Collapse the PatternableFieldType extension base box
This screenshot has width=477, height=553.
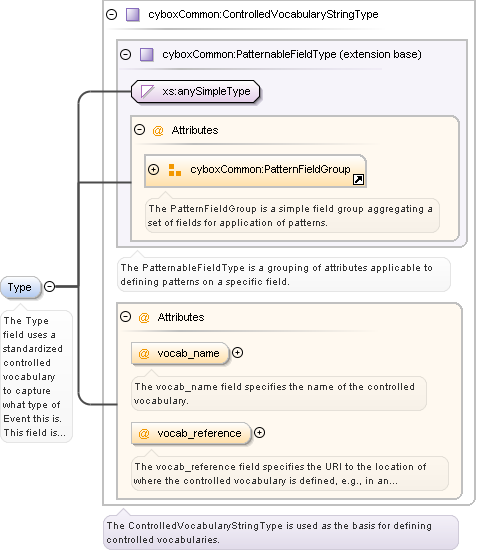tap(126, 54)
